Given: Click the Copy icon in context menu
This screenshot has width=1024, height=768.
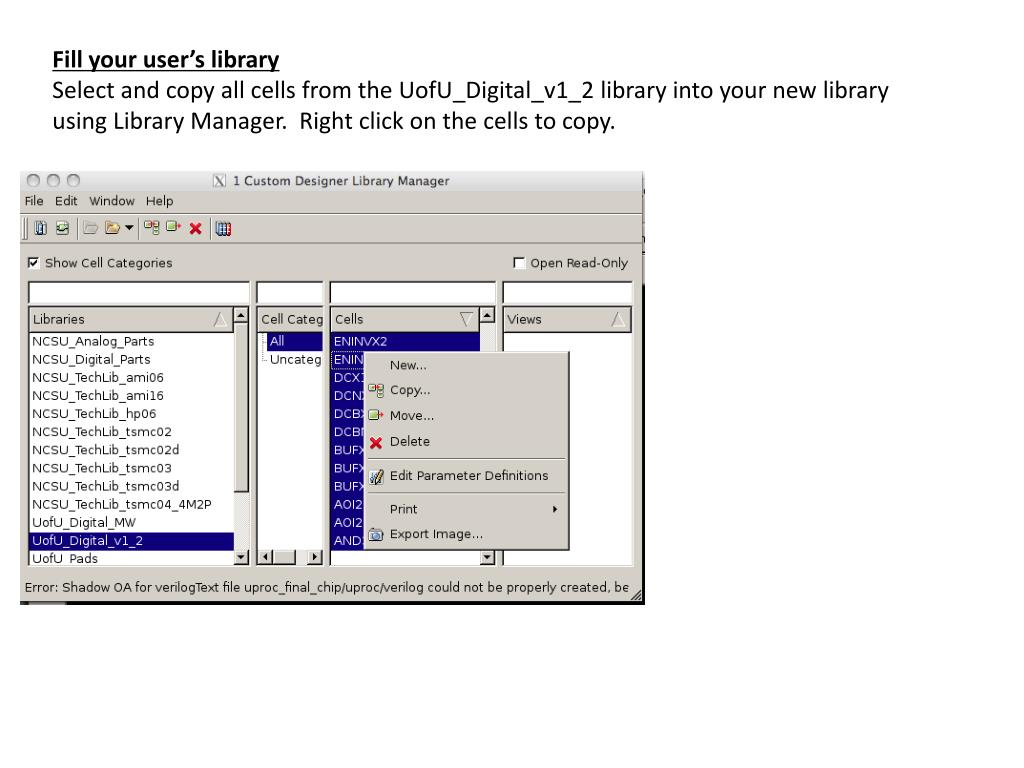Looking at the screenshot, I should click(x=376, y=391).
